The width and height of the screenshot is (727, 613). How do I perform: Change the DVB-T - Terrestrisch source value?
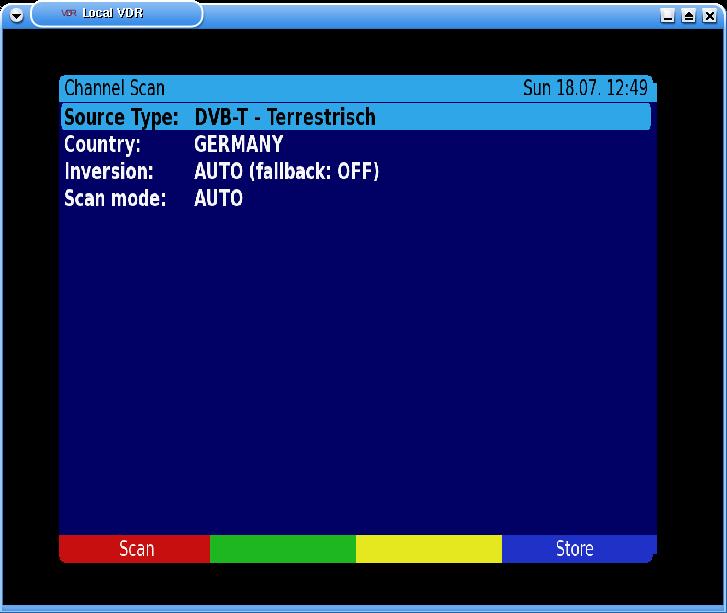click(x=285, y=118)
